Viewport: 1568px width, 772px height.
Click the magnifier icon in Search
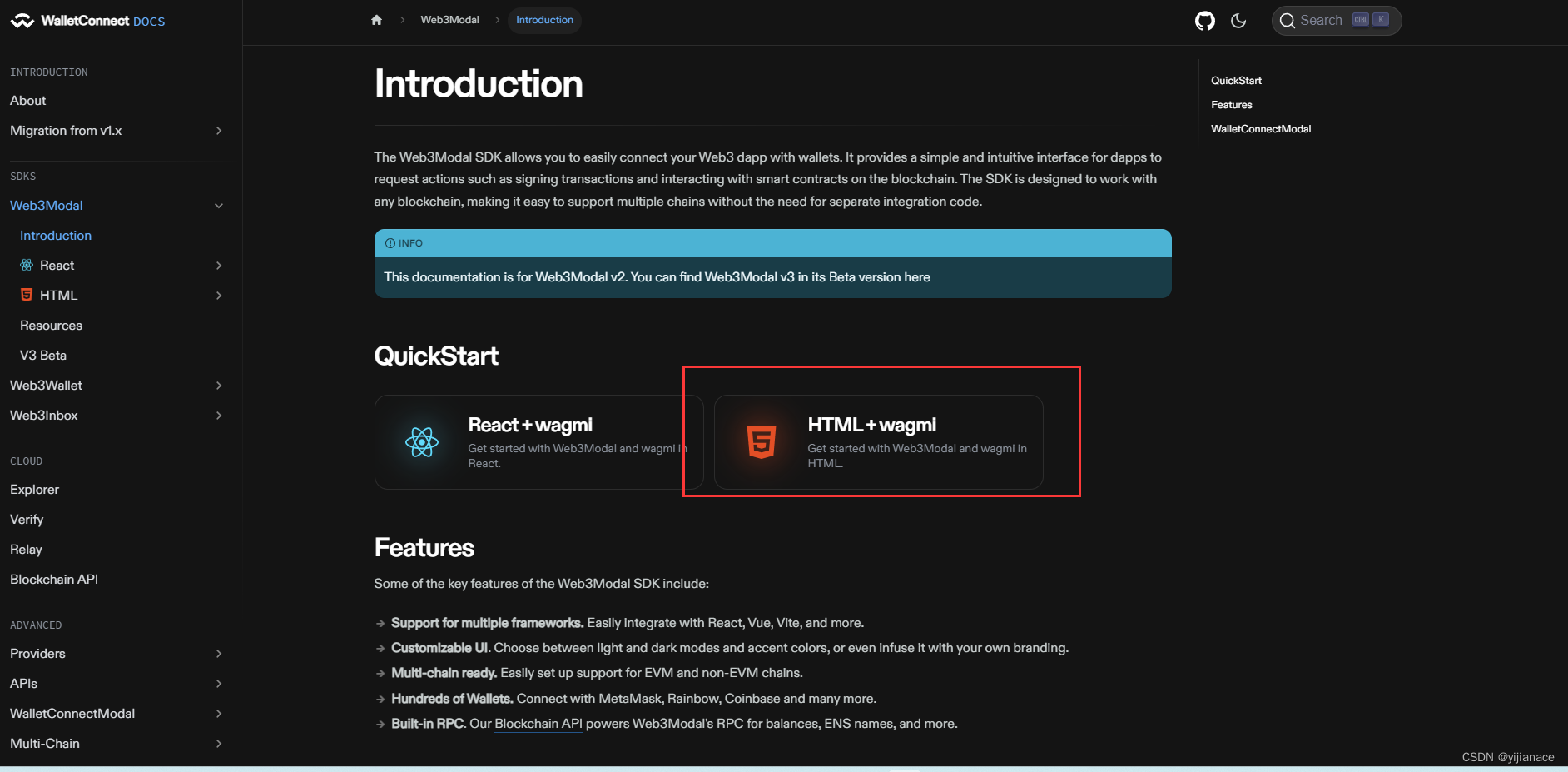coord(1288,21)
